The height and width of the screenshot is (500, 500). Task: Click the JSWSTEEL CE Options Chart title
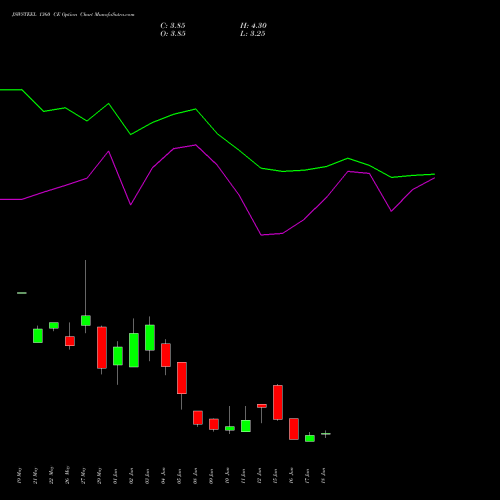coord(73,15)
